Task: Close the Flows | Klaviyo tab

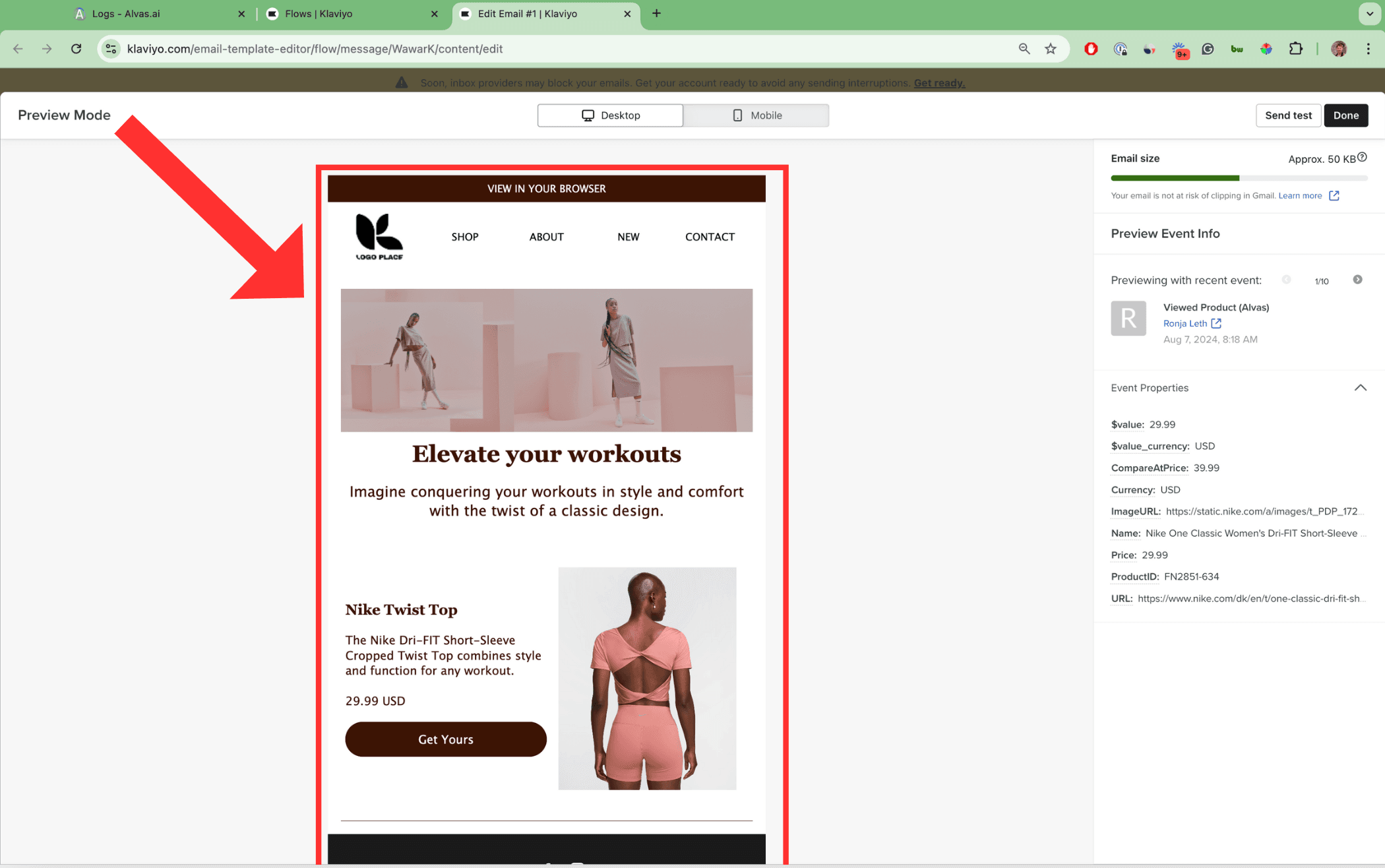Action: pos(434,14)
